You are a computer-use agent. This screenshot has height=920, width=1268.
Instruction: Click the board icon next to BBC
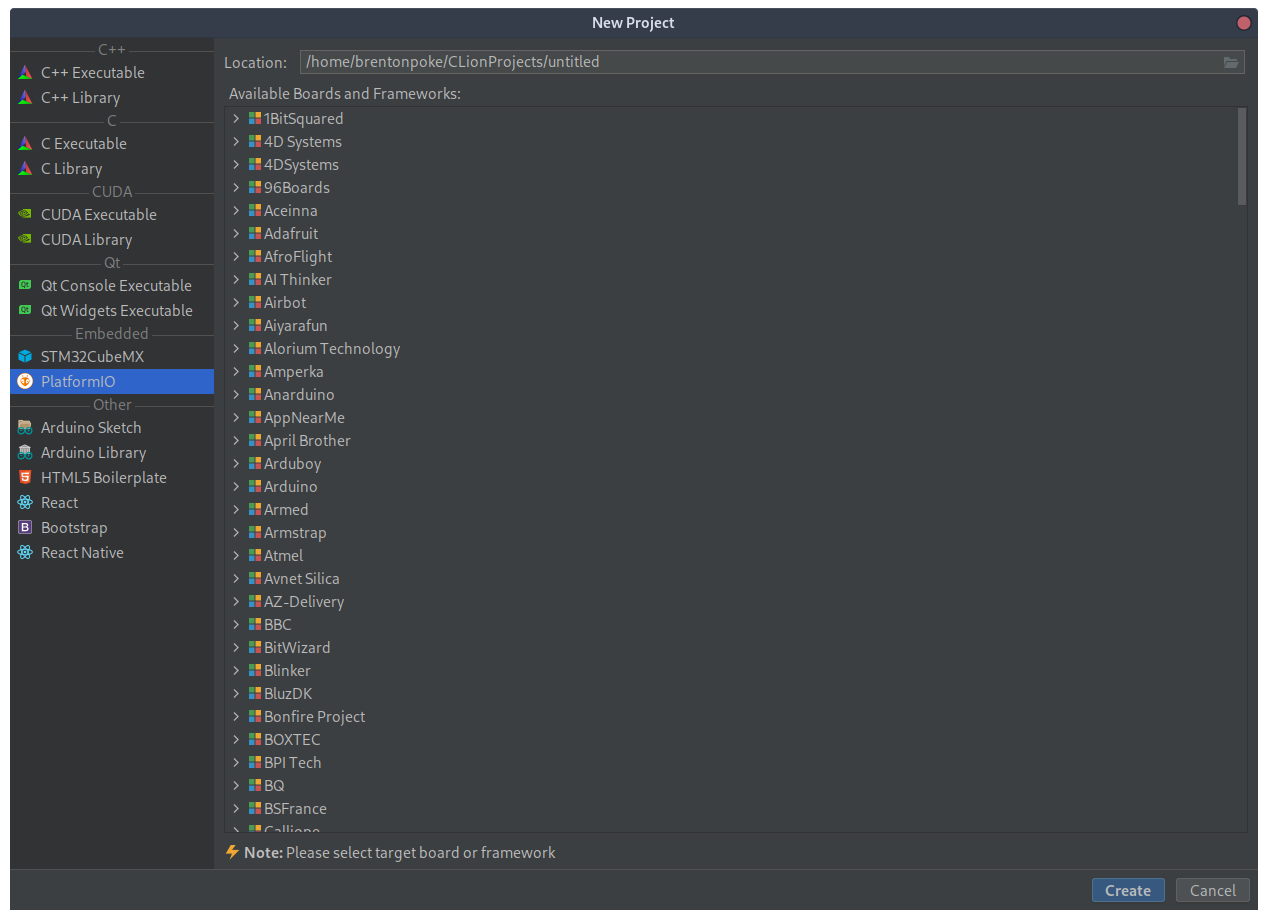[255, 625]
